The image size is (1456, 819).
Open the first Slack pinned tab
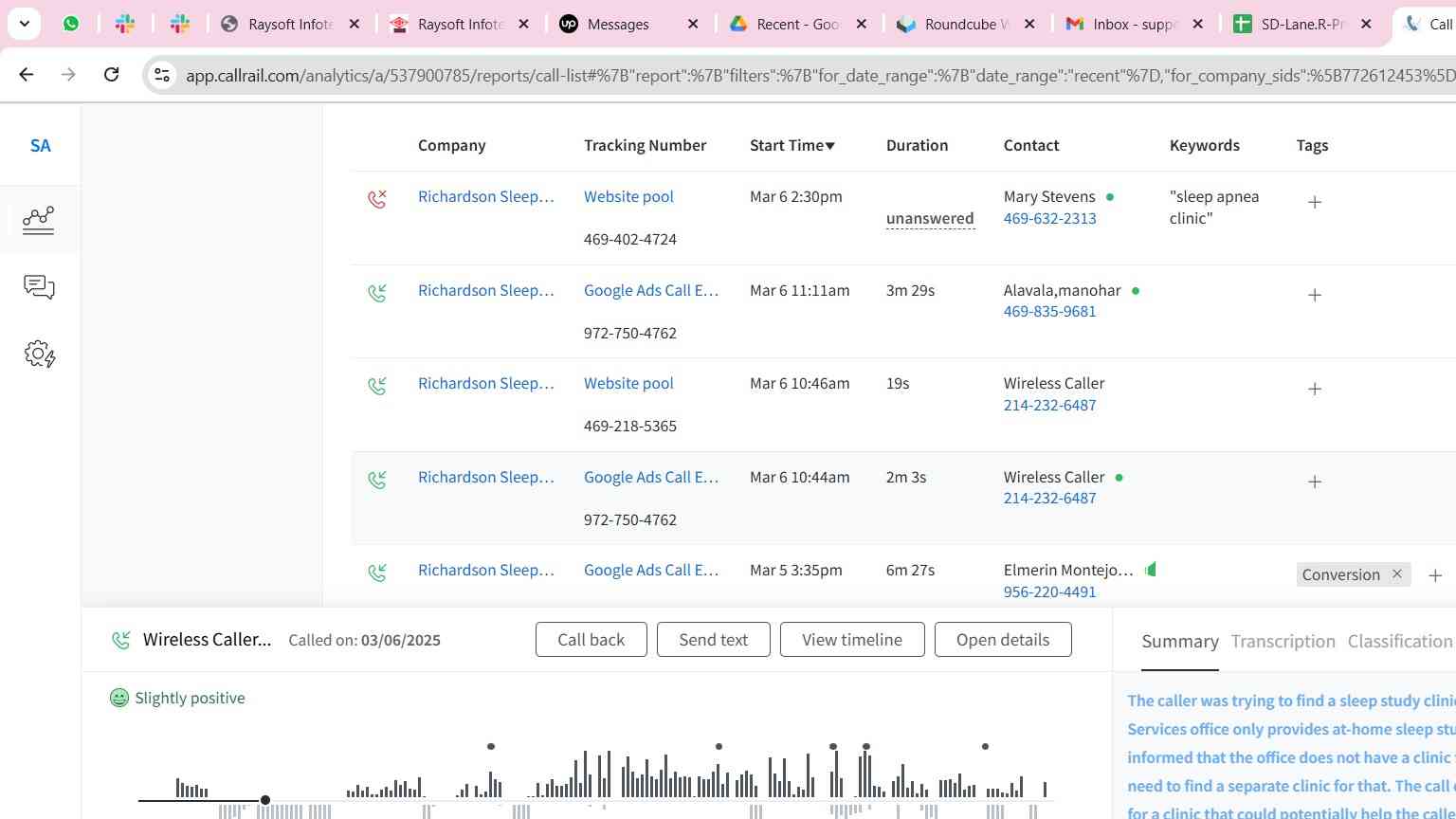(125, 24)
